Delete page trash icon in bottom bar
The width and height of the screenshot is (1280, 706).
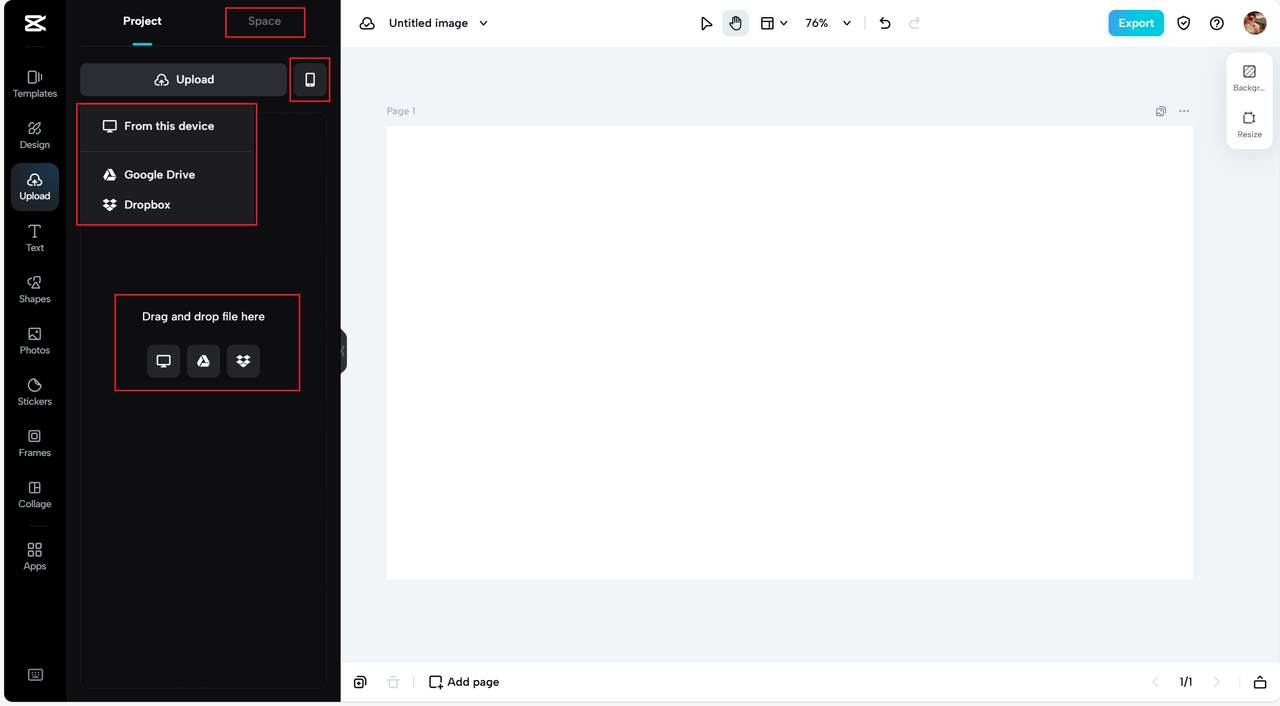pyautogui.click(x=393, y=682)
